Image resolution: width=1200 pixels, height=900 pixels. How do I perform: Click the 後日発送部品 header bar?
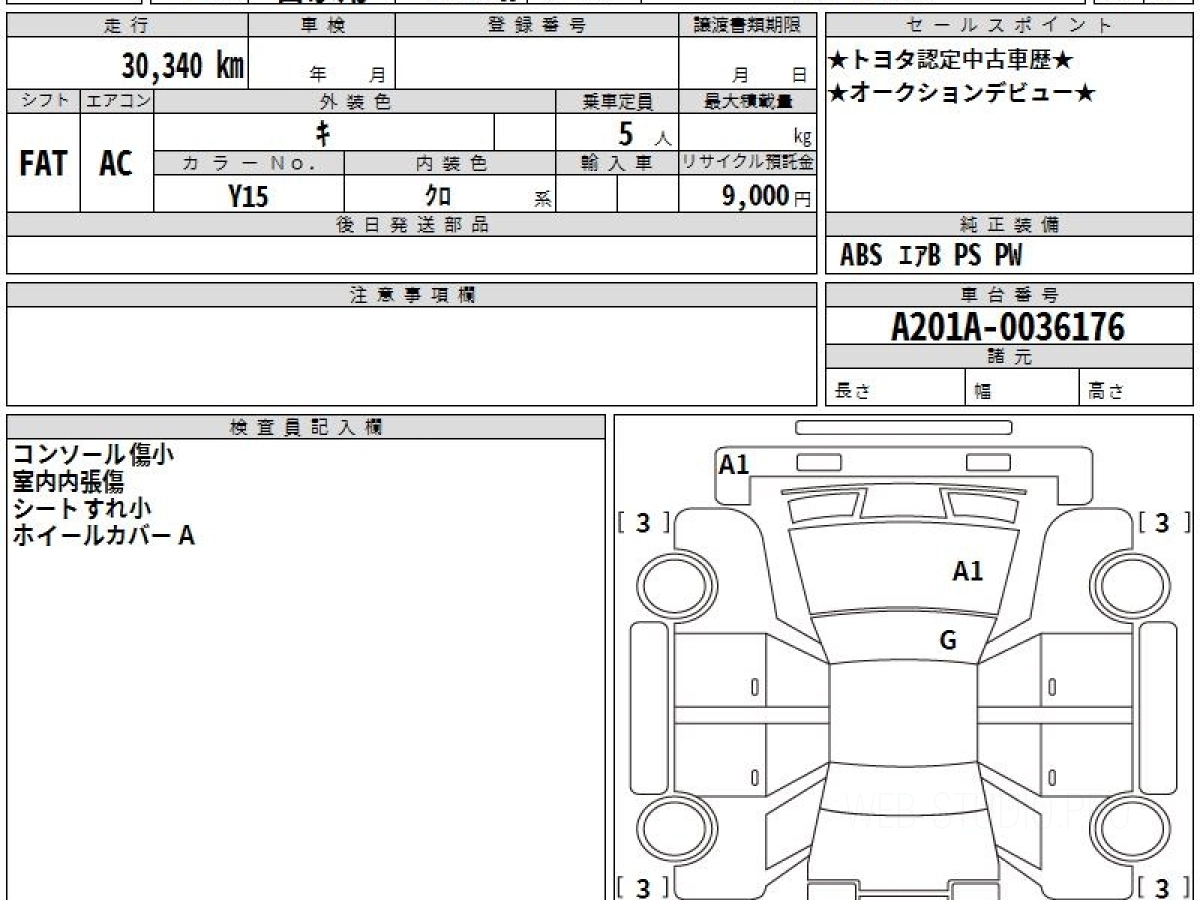[411, 225]
